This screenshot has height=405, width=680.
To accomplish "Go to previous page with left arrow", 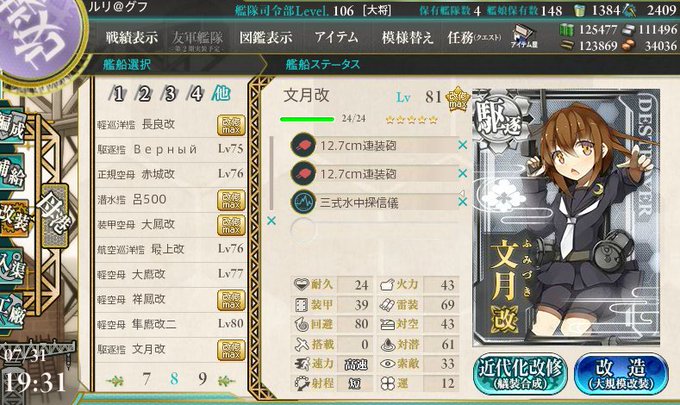I will pyautogui.click(x=115, y=381).
